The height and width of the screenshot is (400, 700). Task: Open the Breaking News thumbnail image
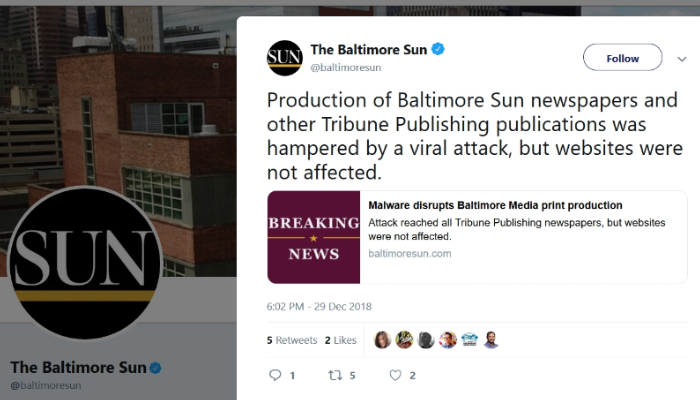(313, 237)
